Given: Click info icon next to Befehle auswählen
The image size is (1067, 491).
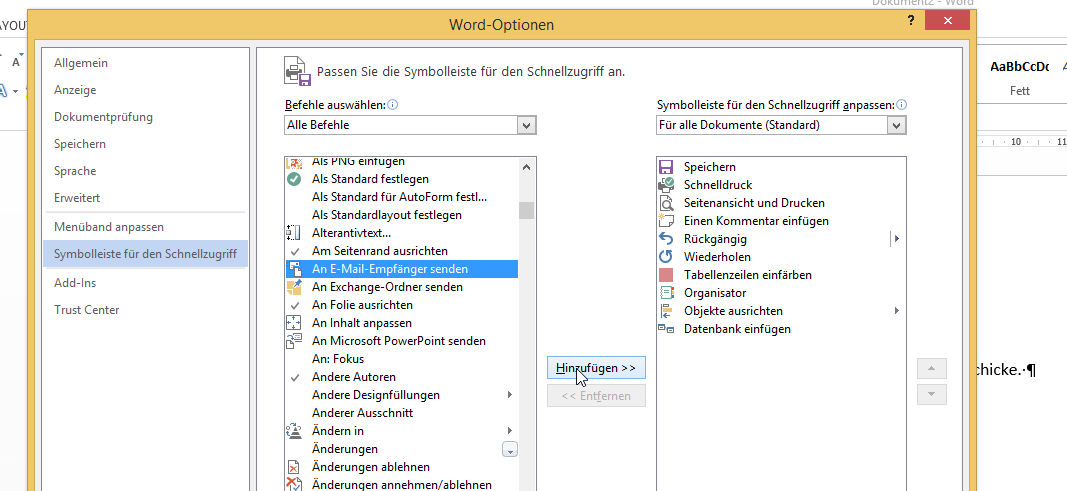Looking at the screenshot, I should coord(393,105).
